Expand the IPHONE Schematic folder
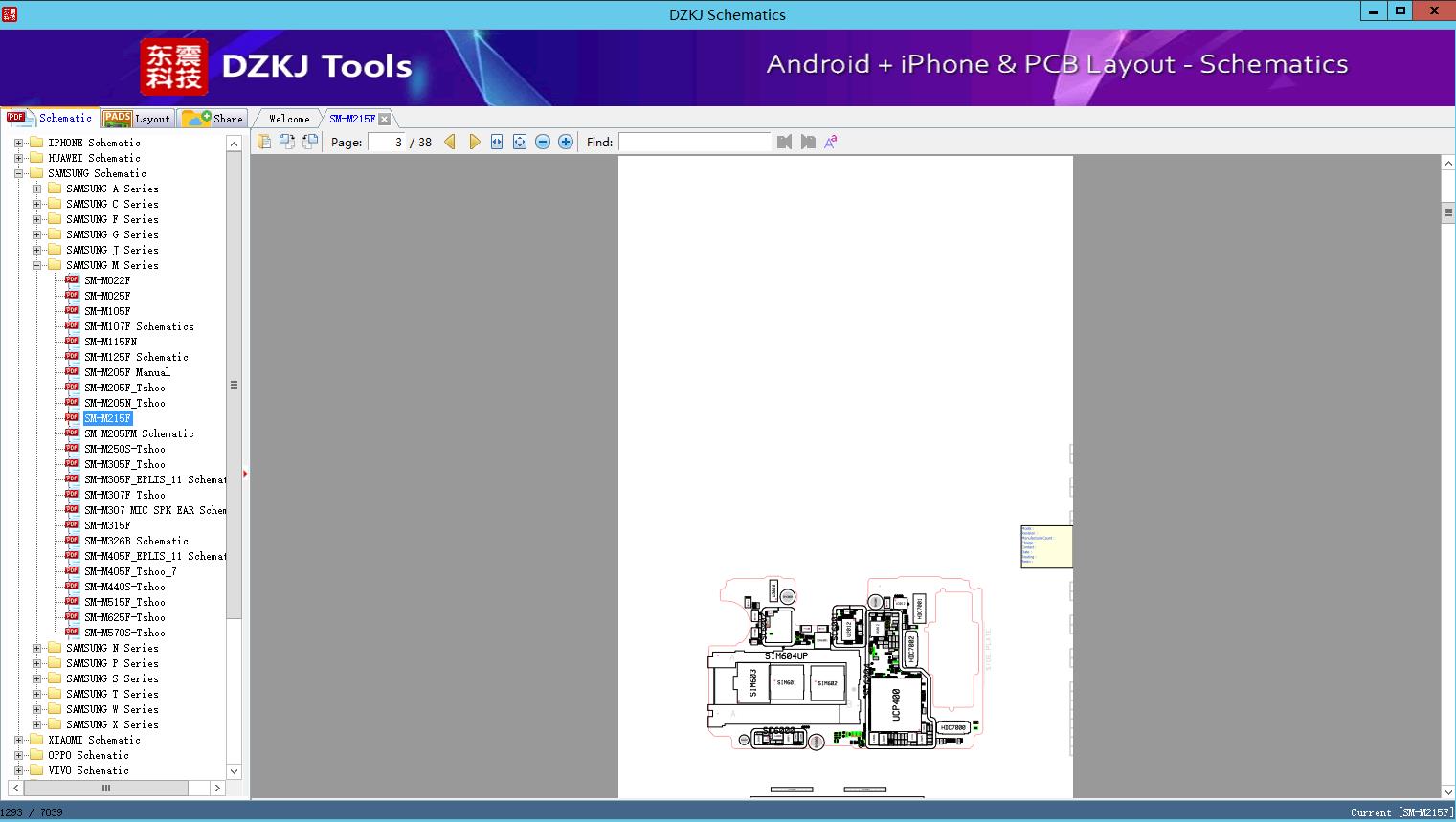 (18, 143)
